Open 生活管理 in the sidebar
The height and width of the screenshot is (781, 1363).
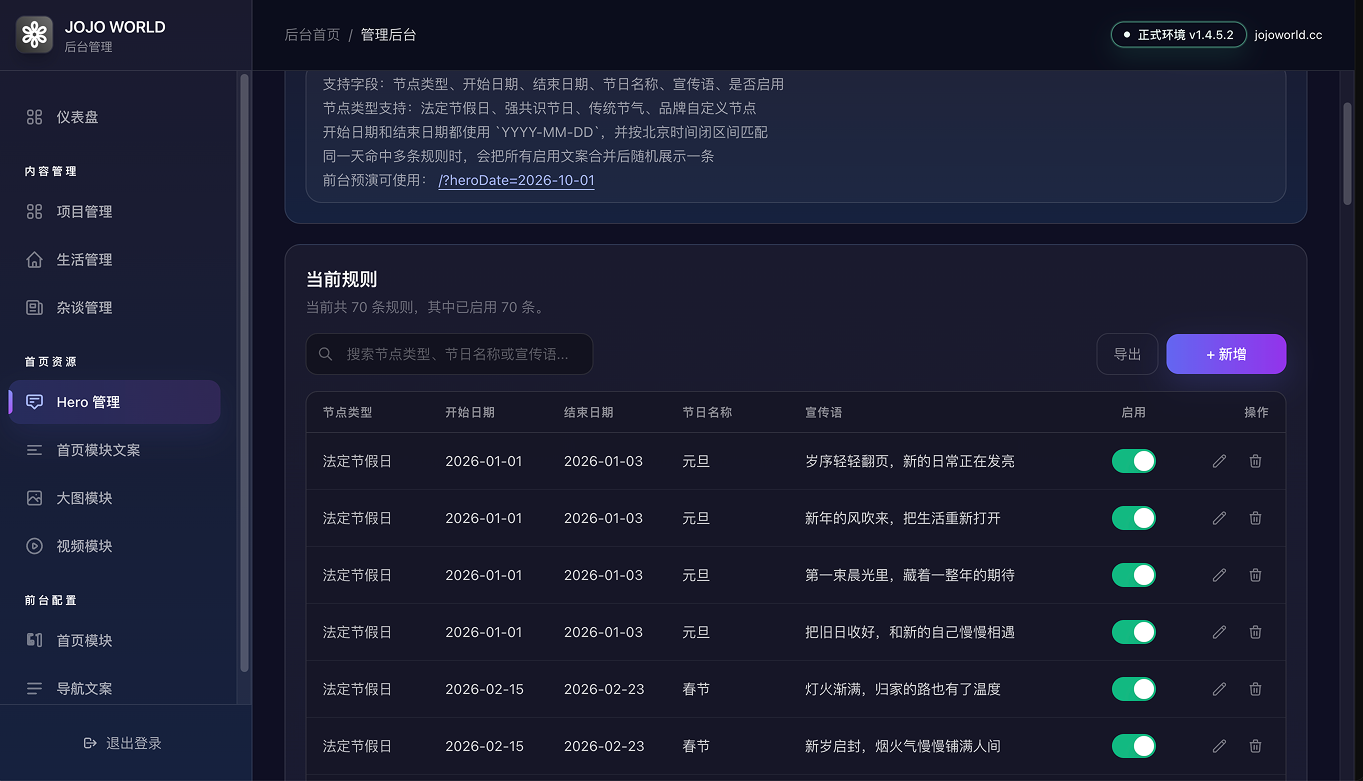pos(114,260)
